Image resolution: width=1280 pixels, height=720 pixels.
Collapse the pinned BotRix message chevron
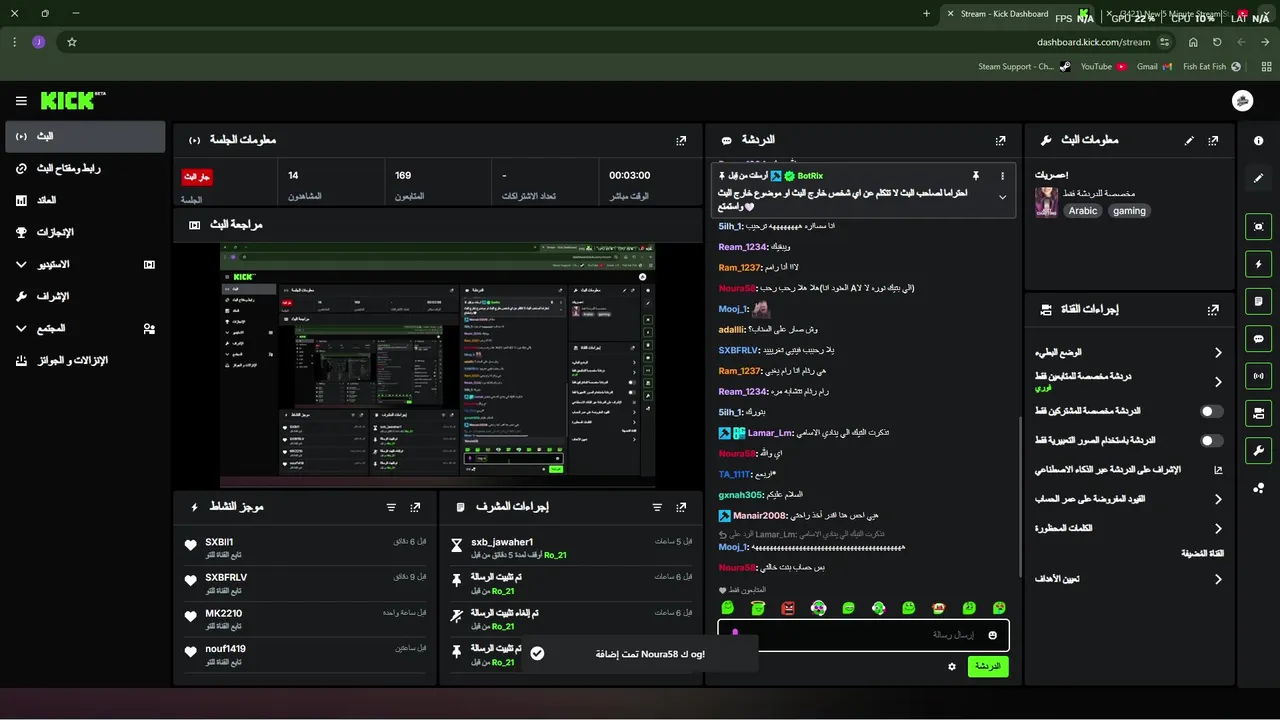(1003, 198)
